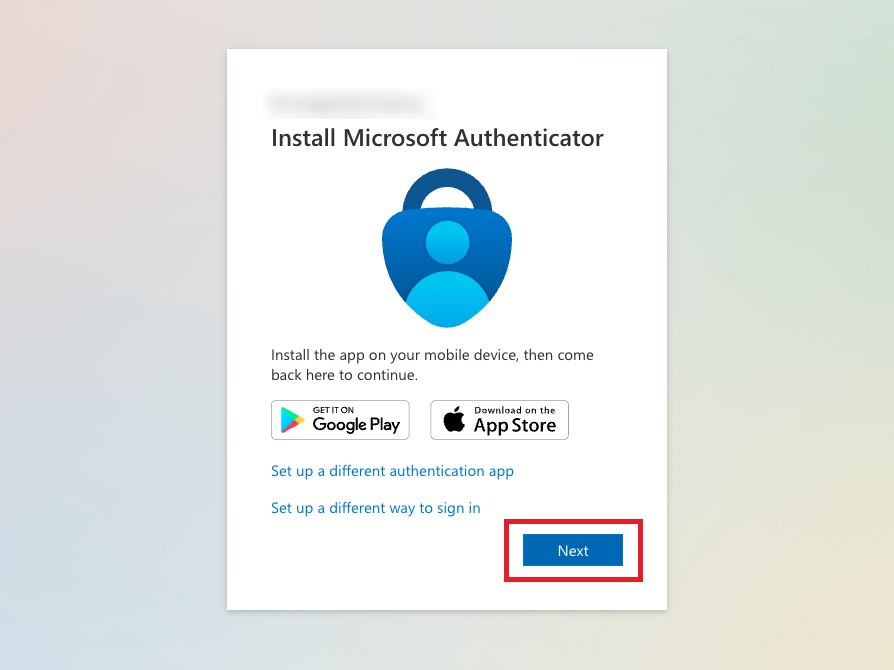Screen dimensions: 894x670
Task: Click the blurred account email above the heading
Action: pos(348,104)
